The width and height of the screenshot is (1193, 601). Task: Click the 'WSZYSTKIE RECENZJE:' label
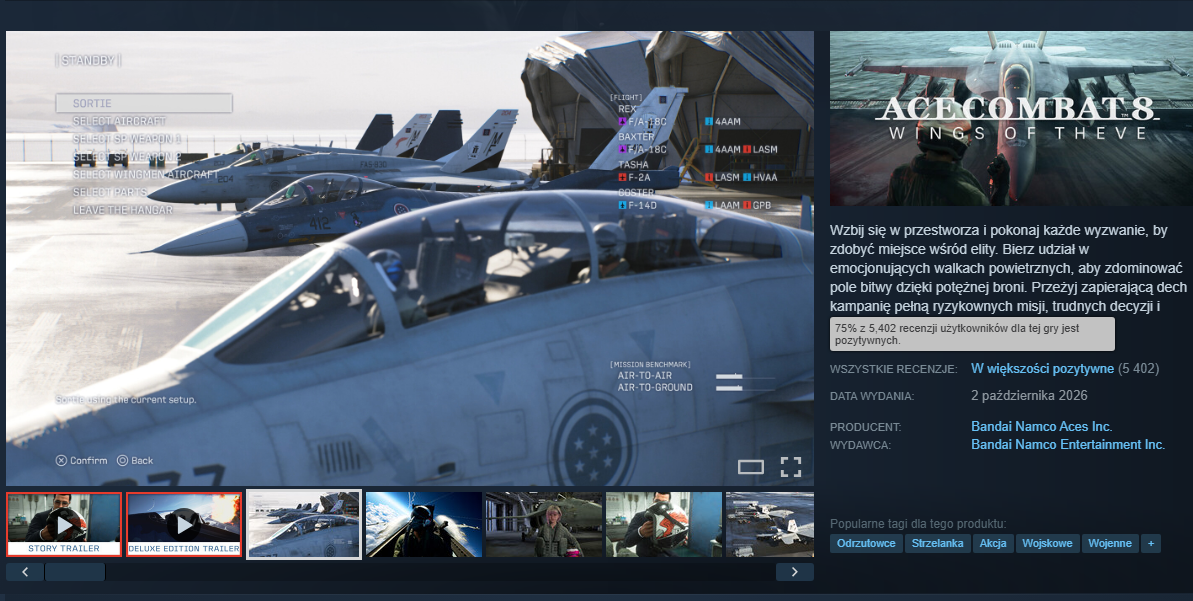(x=893, y=369)
